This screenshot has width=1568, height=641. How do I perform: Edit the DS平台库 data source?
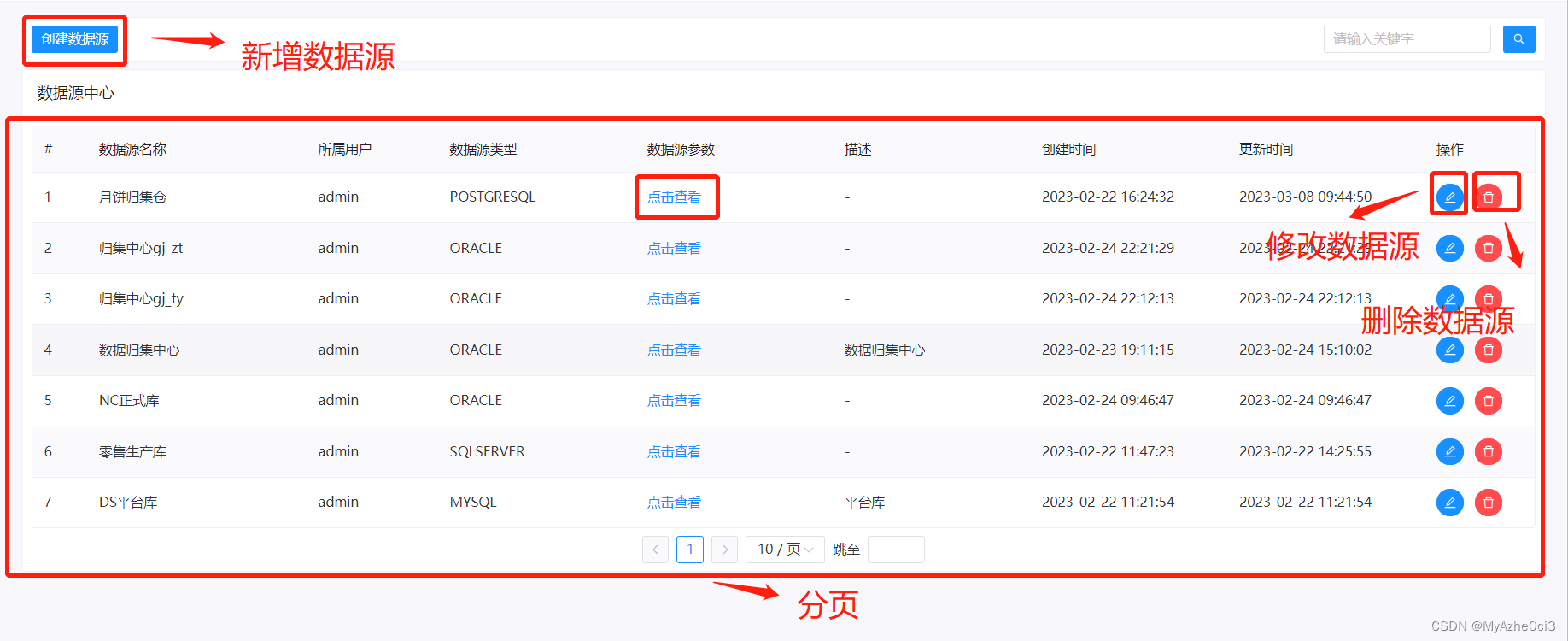pyautogui.click(x=1449, y=503)
